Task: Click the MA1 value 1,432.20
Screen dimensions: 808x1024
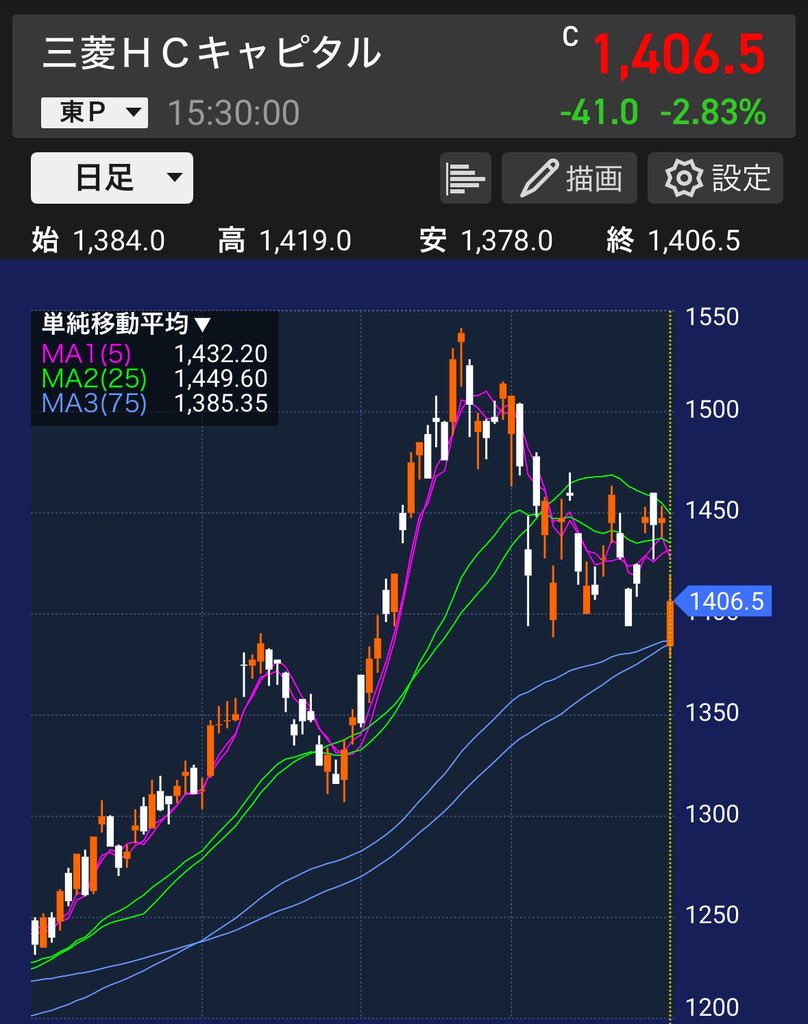Action: pos(221,354)
